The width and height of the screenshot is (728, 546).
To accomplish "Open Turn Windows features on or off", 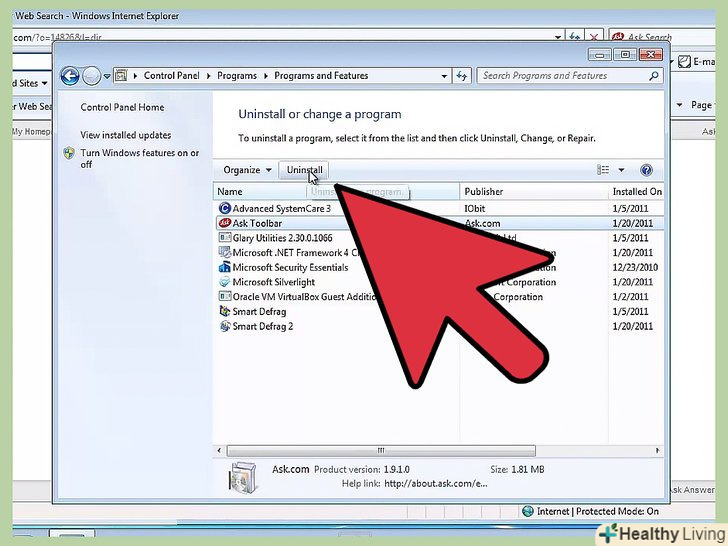I will pos(139,158).
